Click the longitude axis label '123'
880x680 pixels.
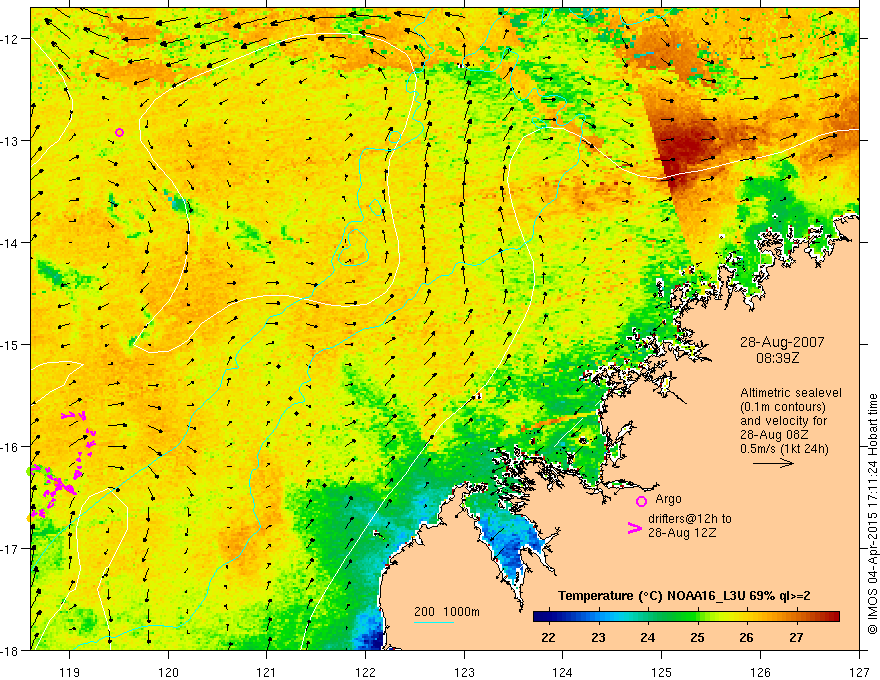464,672
